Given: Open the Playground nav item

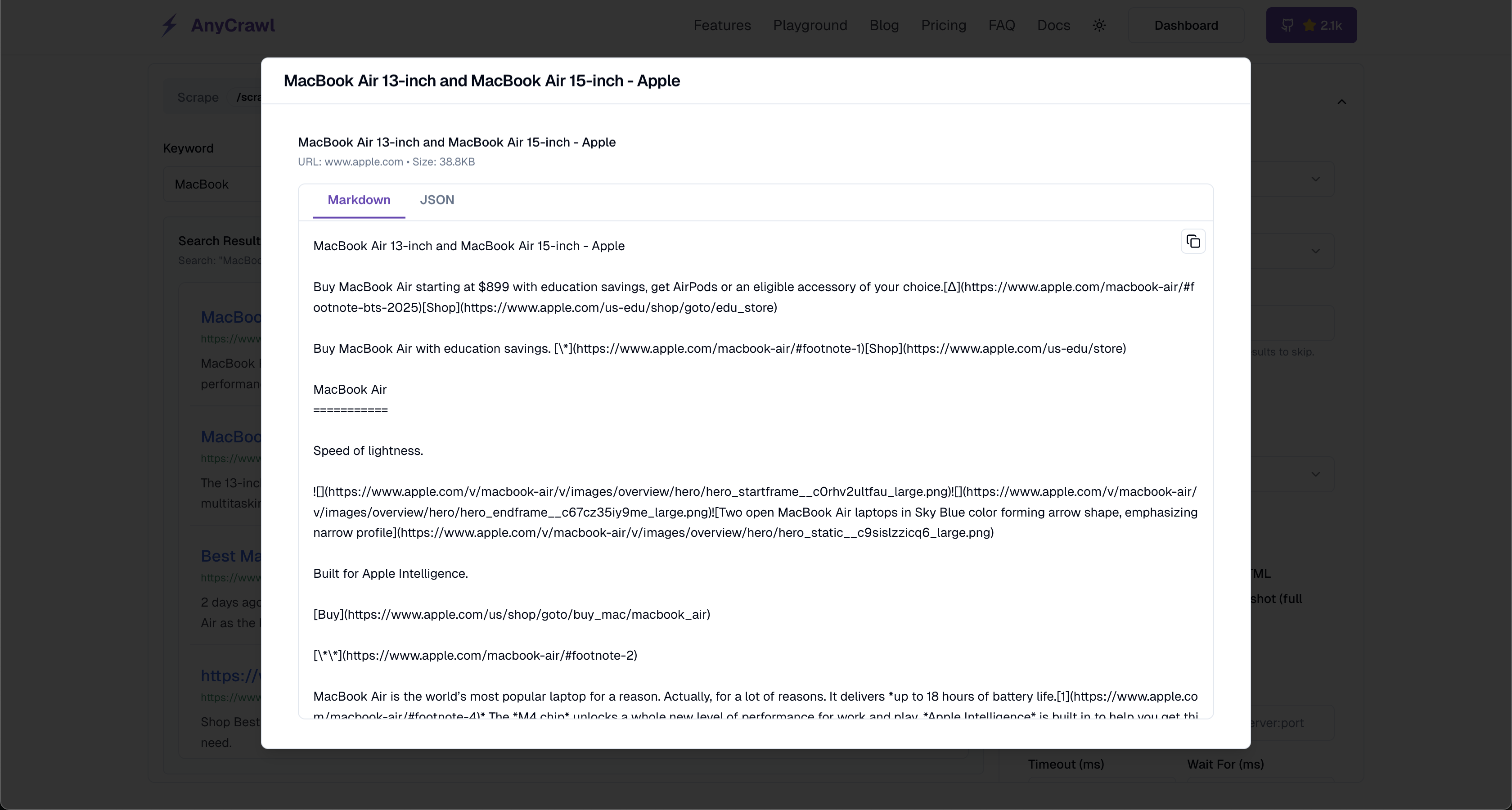Looking at the screenshot, I should click(810, 25).
